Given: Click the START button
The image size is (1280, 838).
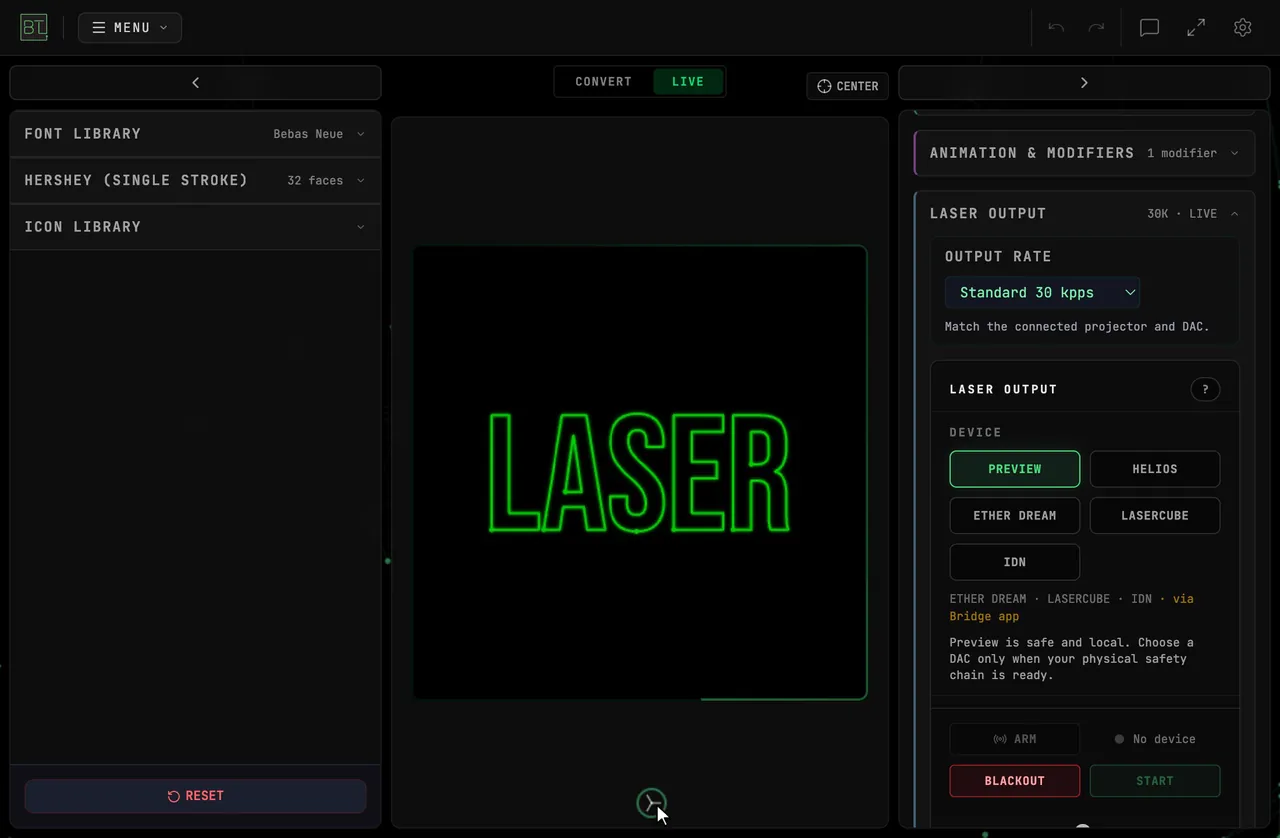Looking at the screenshot, I should [1155, 781].
